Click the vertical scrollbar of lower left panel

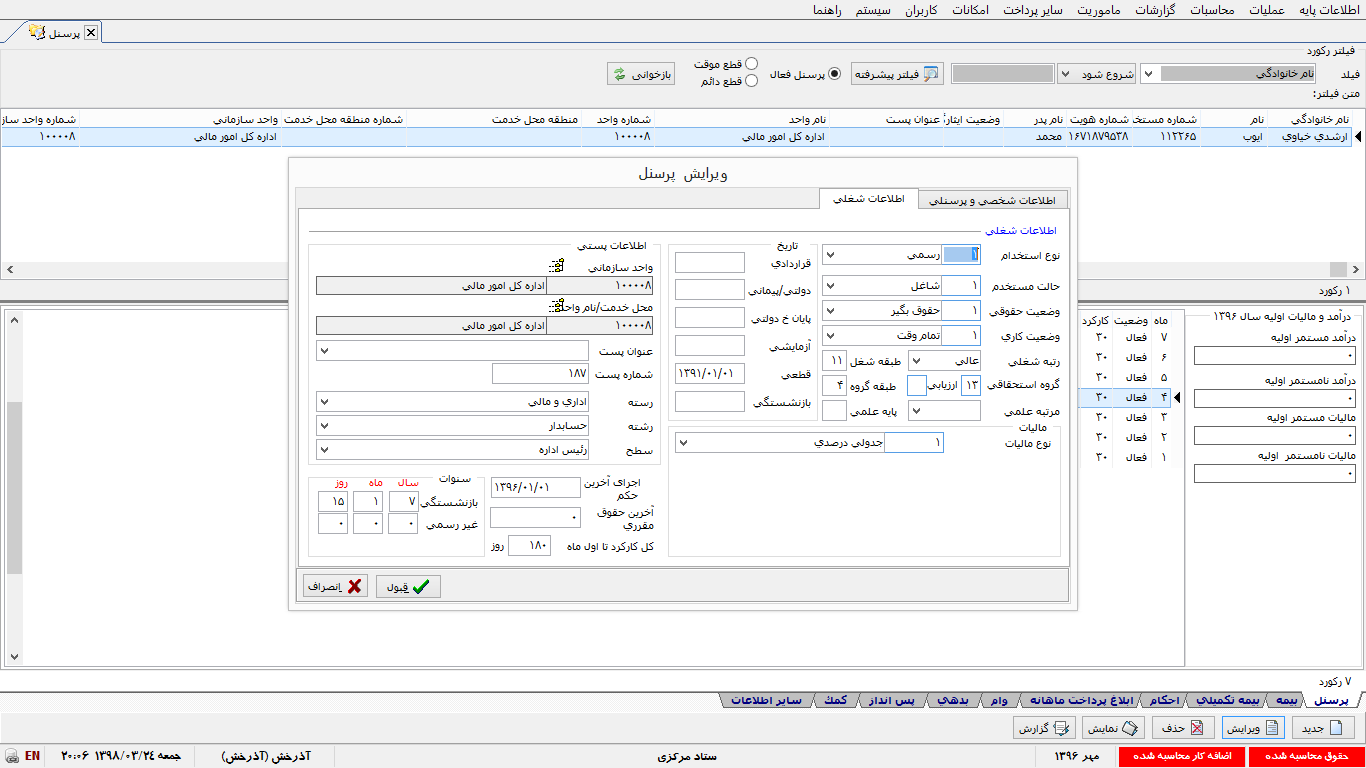[13, 487]
